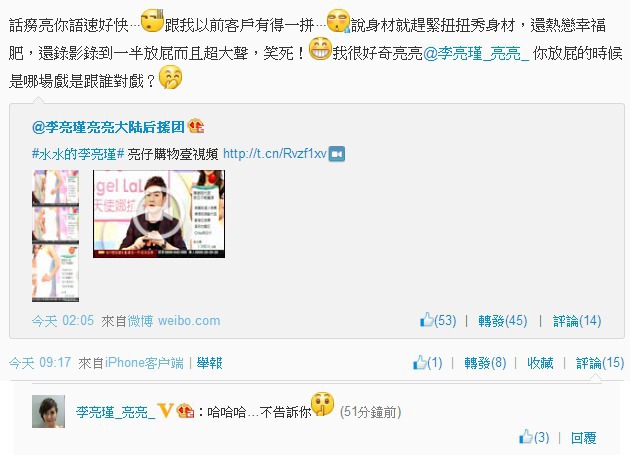Viewport: 630px width, 455px height.
Task: Play the shopping channel video thumbnail
Action: (159, 214)
